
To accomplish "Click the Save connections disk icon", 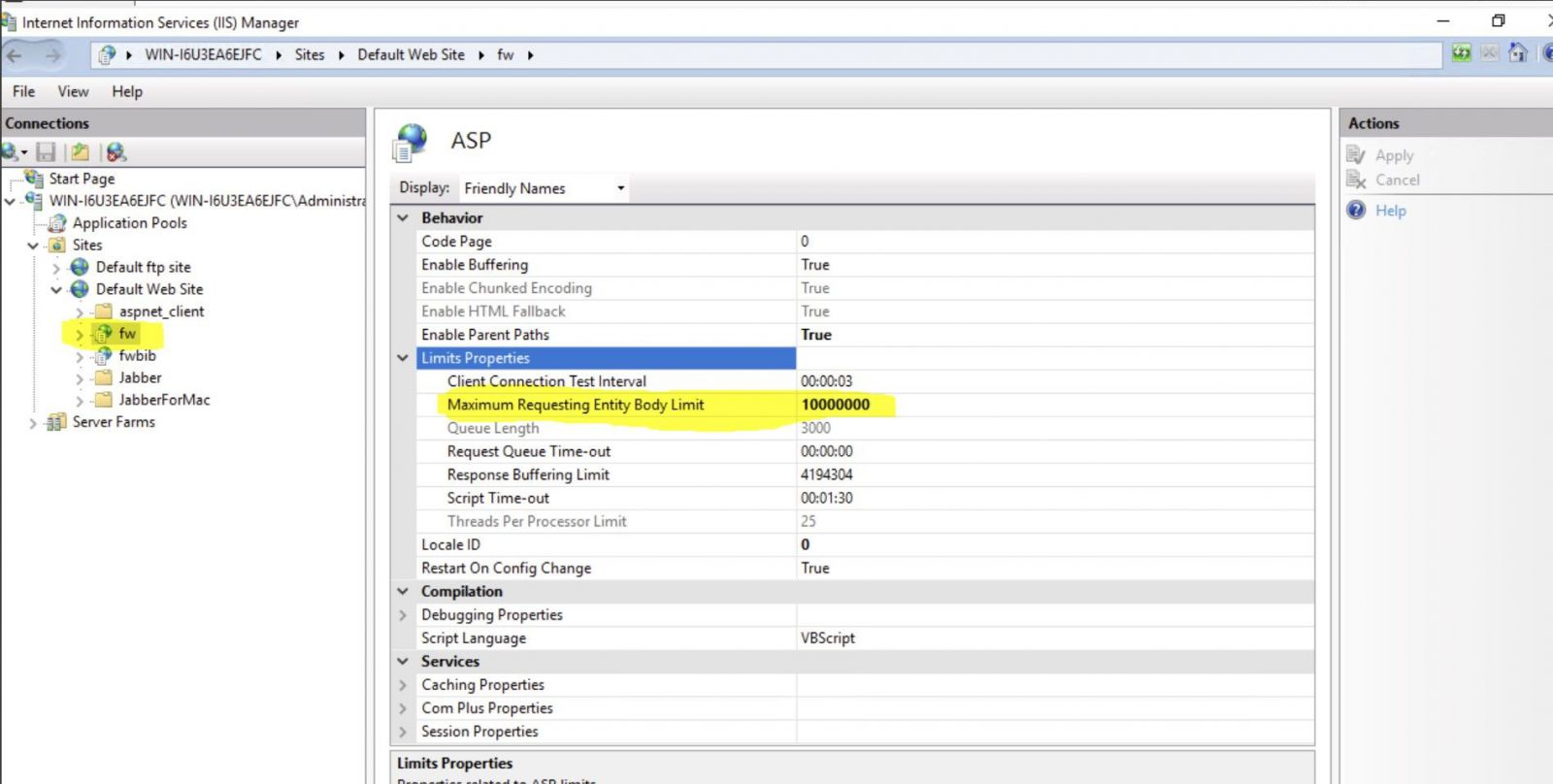I will click(x=46, y=152).
